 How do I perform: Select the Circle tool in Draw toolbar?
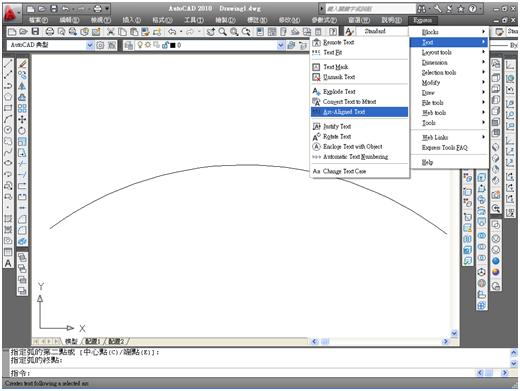8,130
